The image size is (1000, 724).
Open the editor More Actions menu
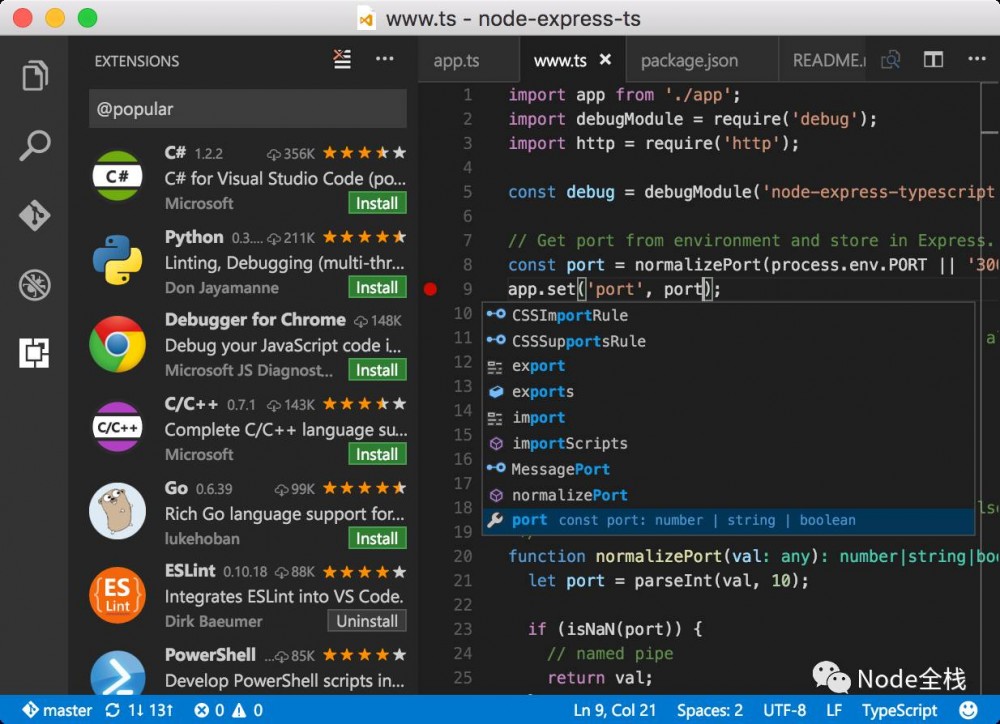(x=977, y=59)
